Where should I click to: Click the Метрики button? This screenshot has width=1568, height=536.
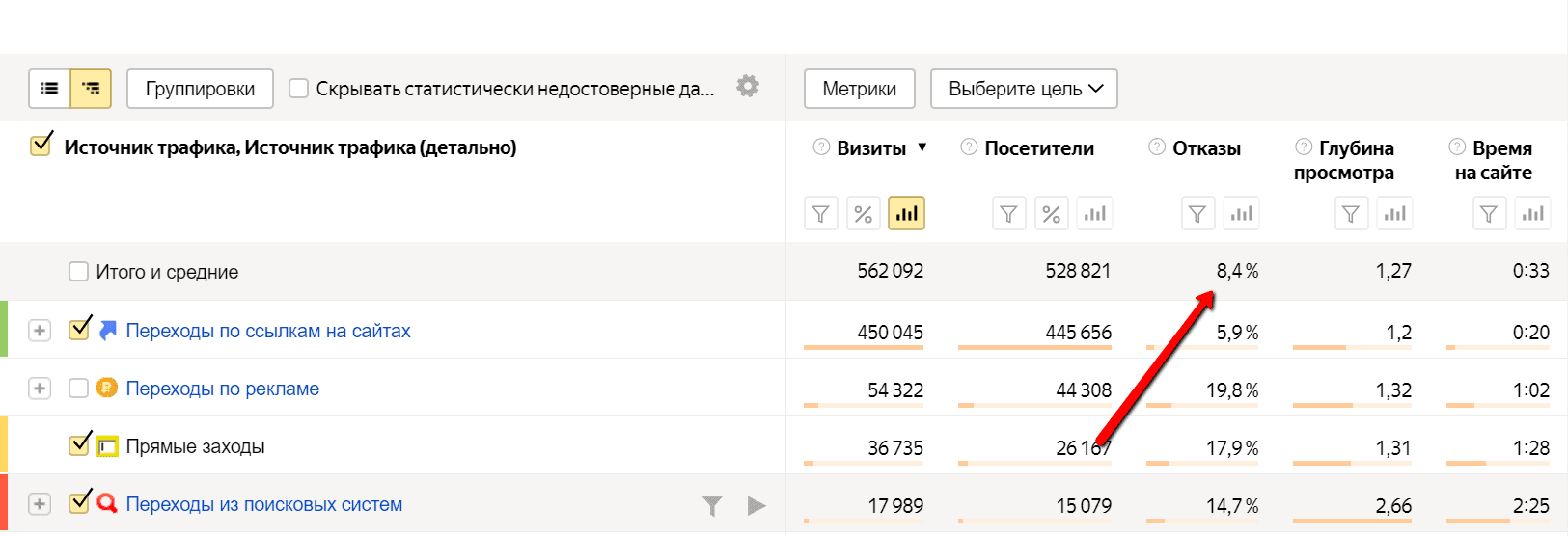pos(860,89)
